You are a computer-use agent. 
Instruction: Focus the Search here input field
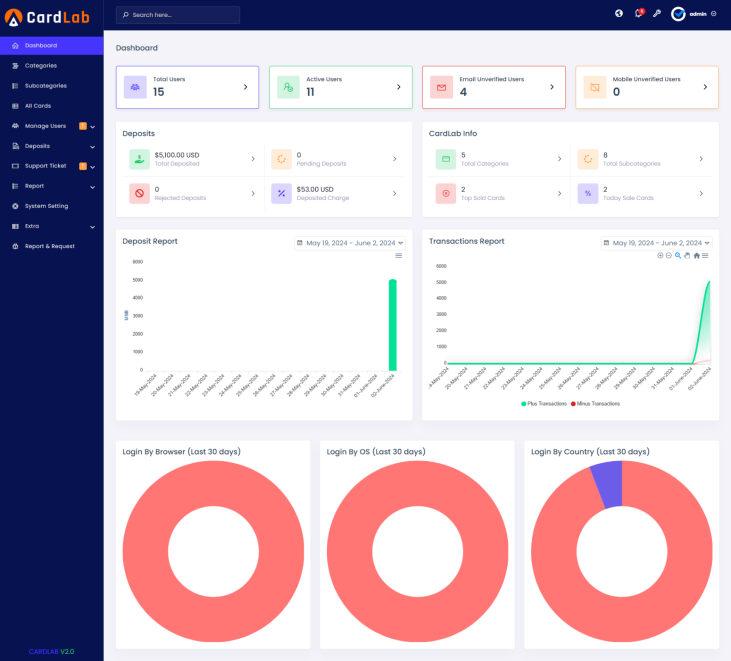[178, 15]
